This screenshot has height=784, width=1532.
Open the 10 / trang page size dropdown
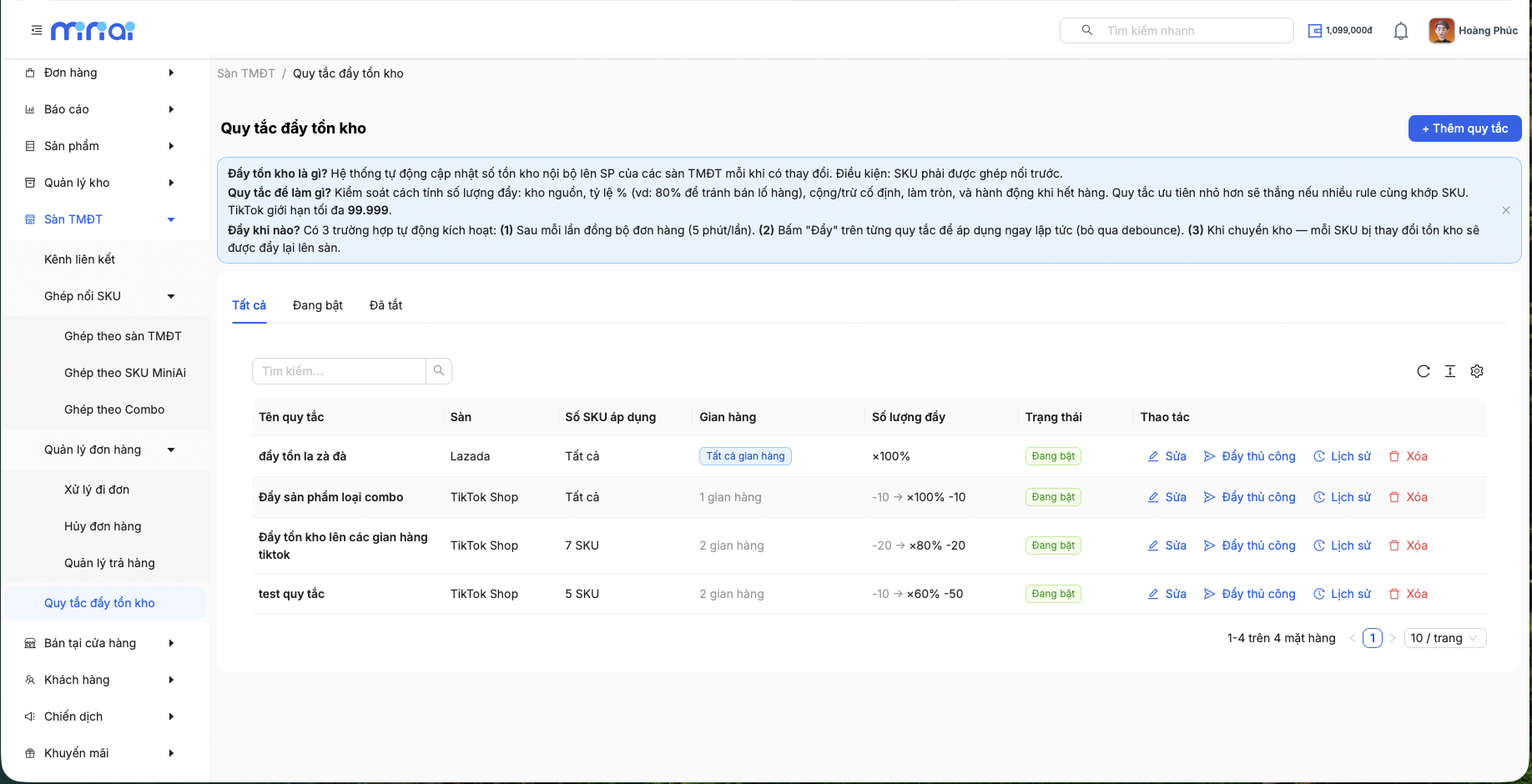click(1445, 638)
